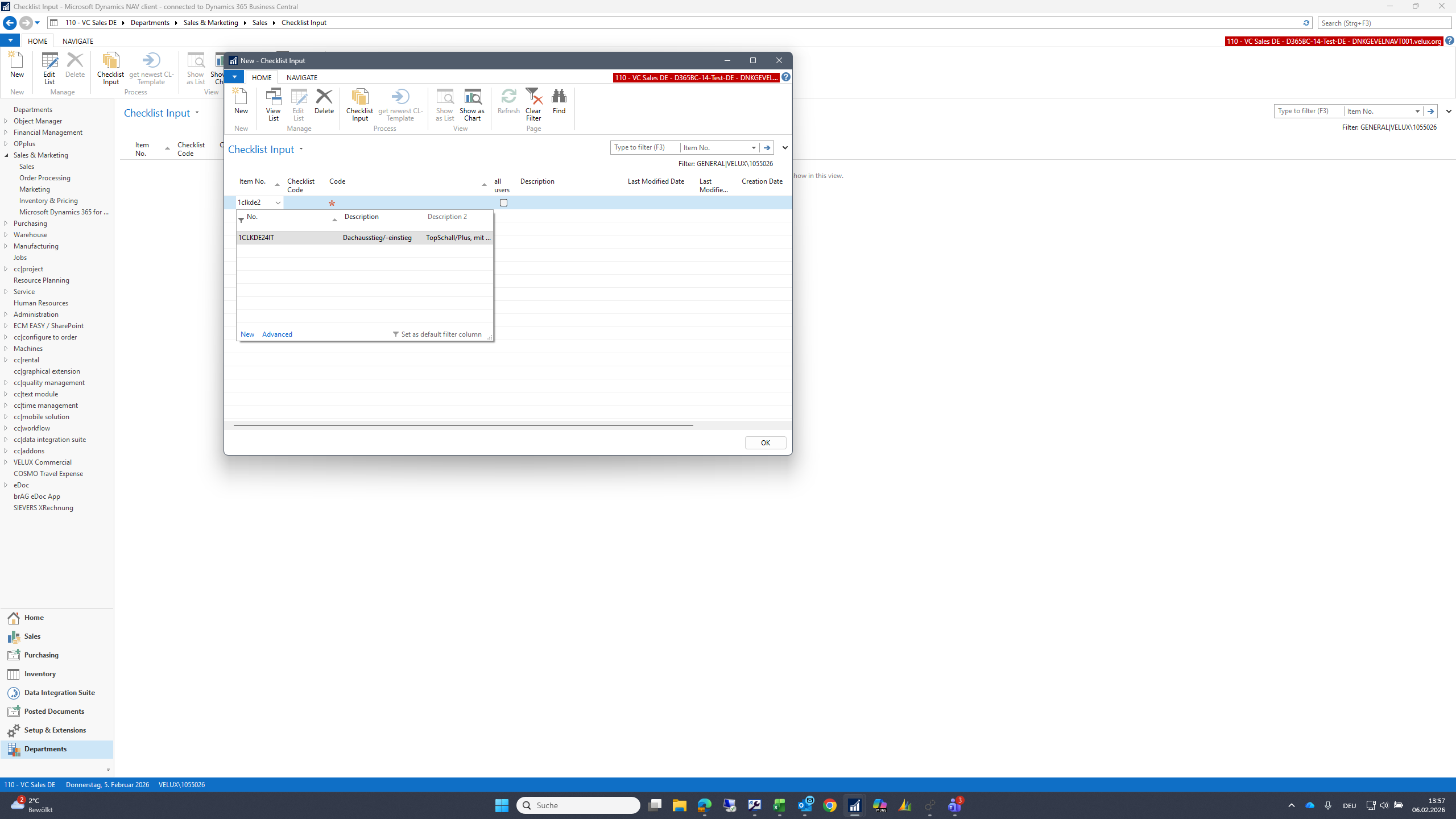Click New icon in main window ribbon

tap(17, 65)
